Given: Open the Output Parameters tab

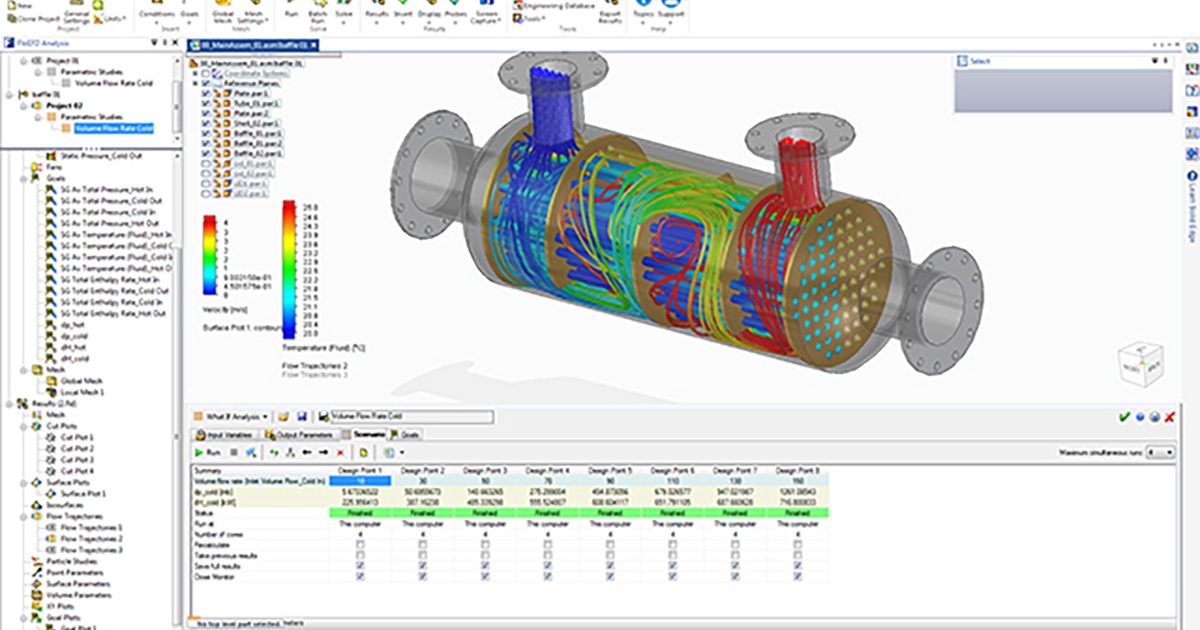Looking at the screenshot, I should tap(294, 433).
